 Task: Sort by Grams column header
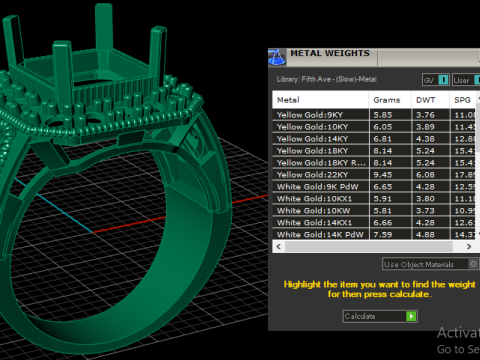pyautogui.click(x=390, y=100)
